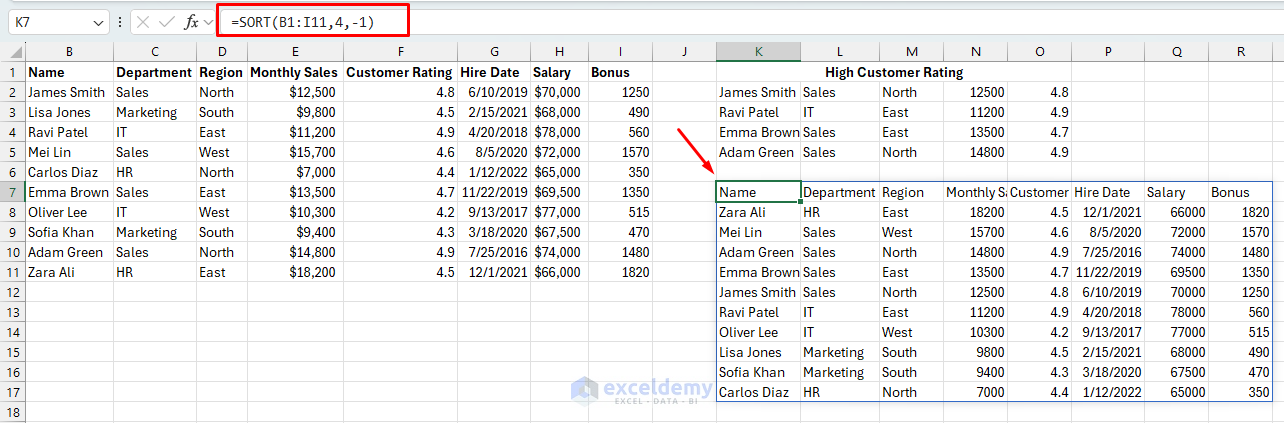Click the '13500' value in row 4 column N
The image size is (1284, 423).
point(975,132)
